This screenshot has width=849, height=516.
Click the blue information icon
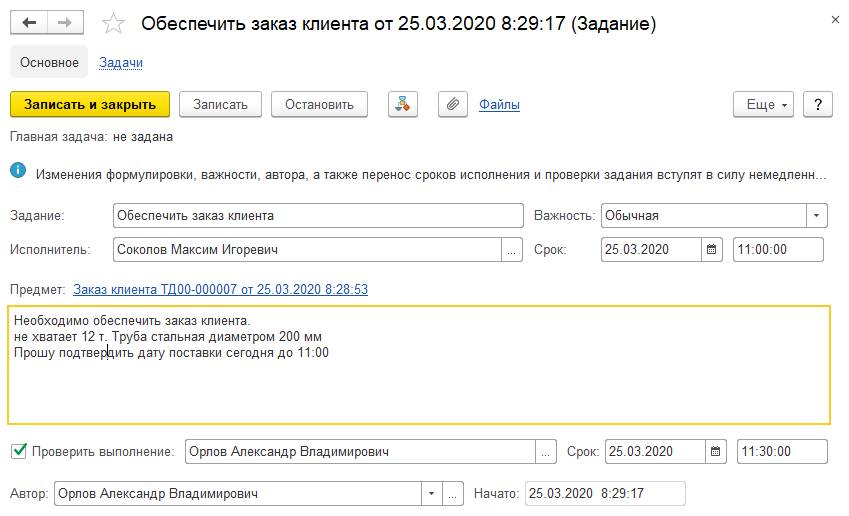click(18, 172)
